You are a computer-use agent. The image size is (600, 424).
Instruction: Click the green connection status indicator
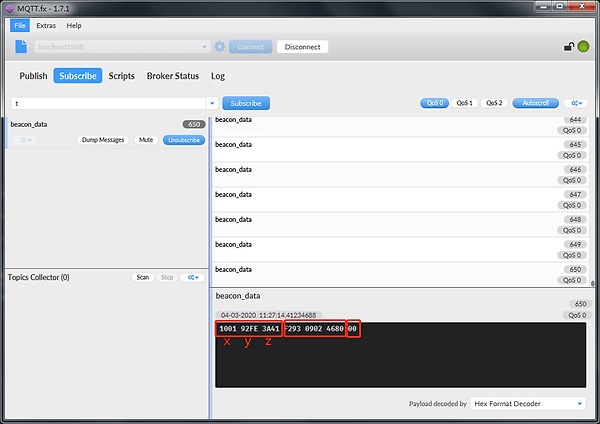583,47
